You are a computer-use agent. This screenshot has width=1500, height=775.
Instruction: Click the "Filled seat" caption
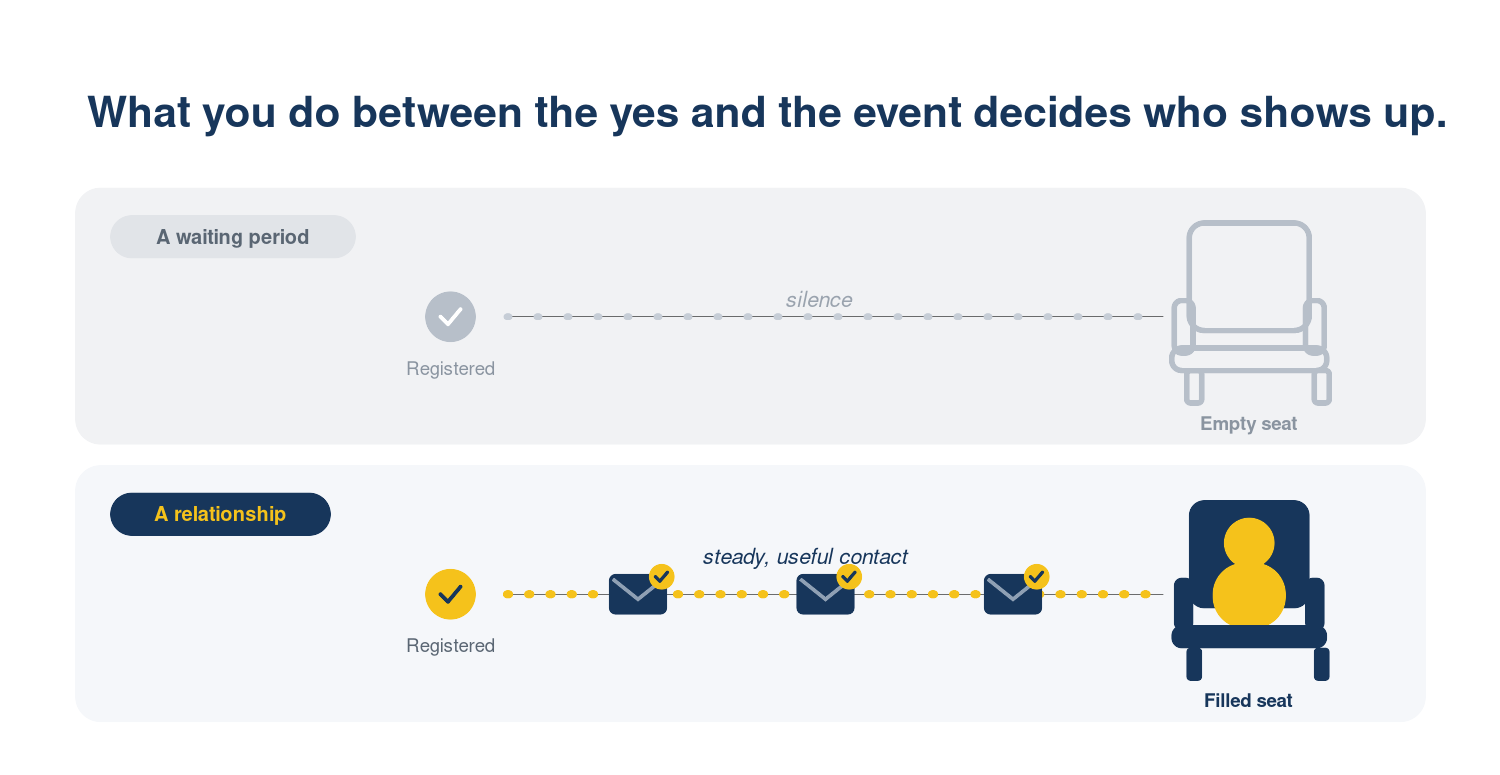pyautogui.click(x=1248, y=701)
